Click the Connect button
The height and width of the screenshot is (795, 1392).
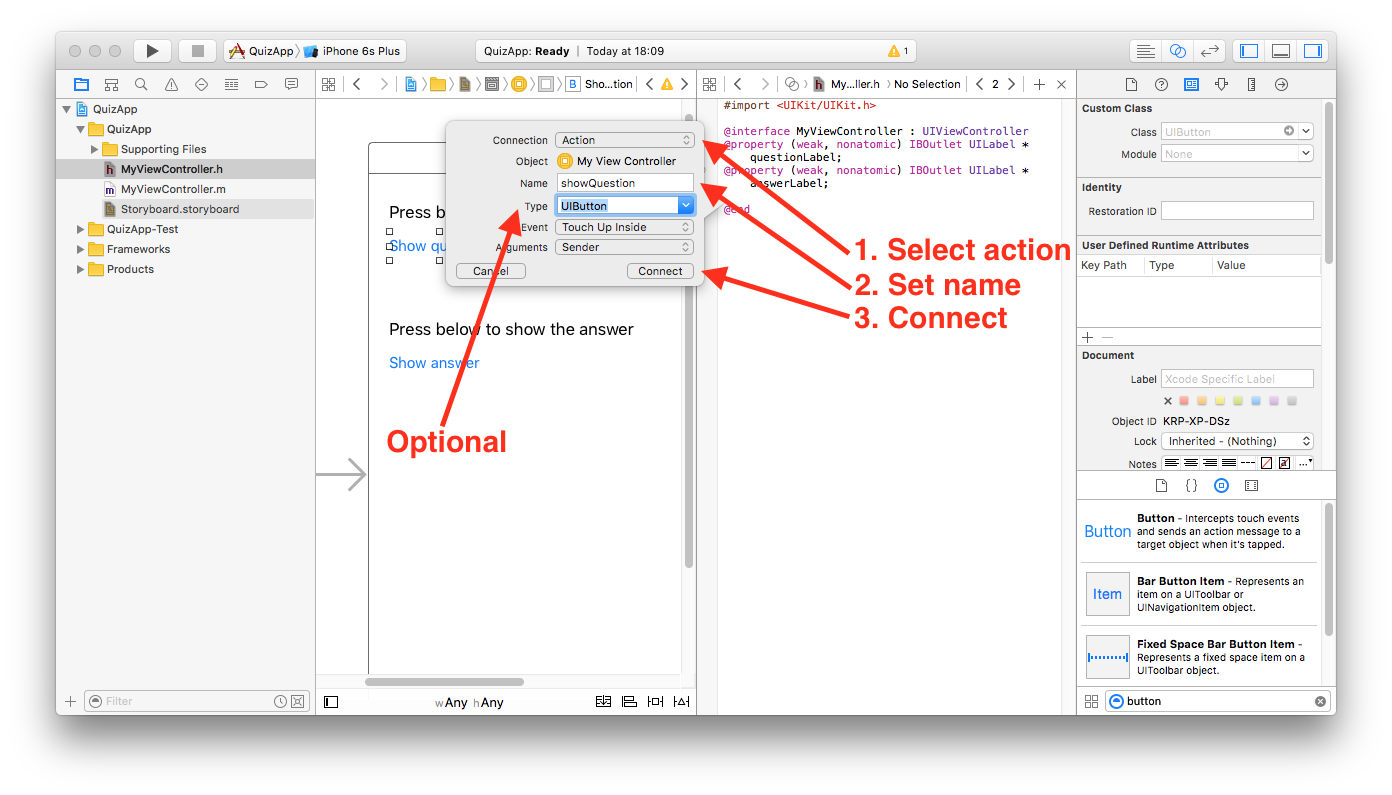(660, 271)
